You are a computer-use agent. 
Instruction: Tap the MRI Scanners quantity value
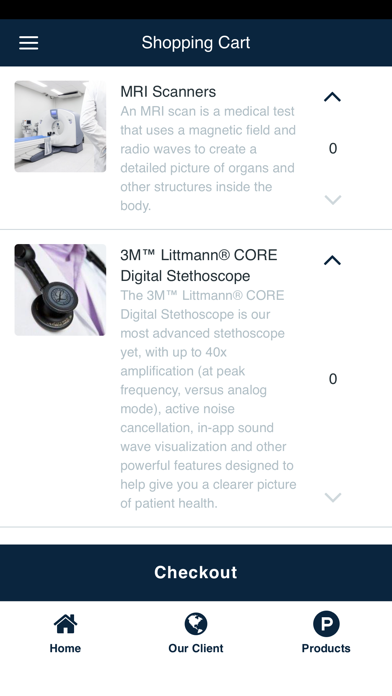[x=333, y=148]
